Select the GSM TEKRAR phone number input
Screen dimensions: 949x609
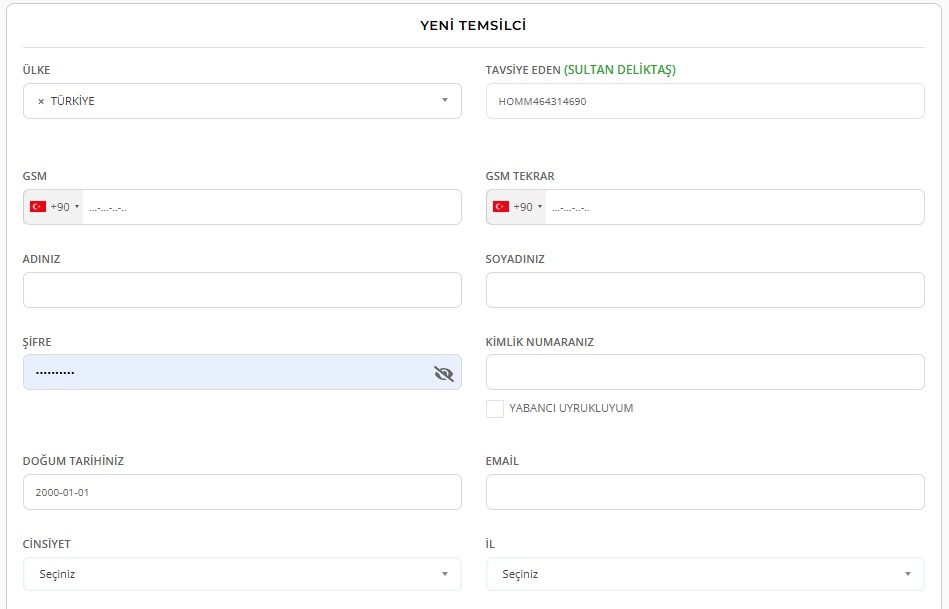(x=733, y=207)
